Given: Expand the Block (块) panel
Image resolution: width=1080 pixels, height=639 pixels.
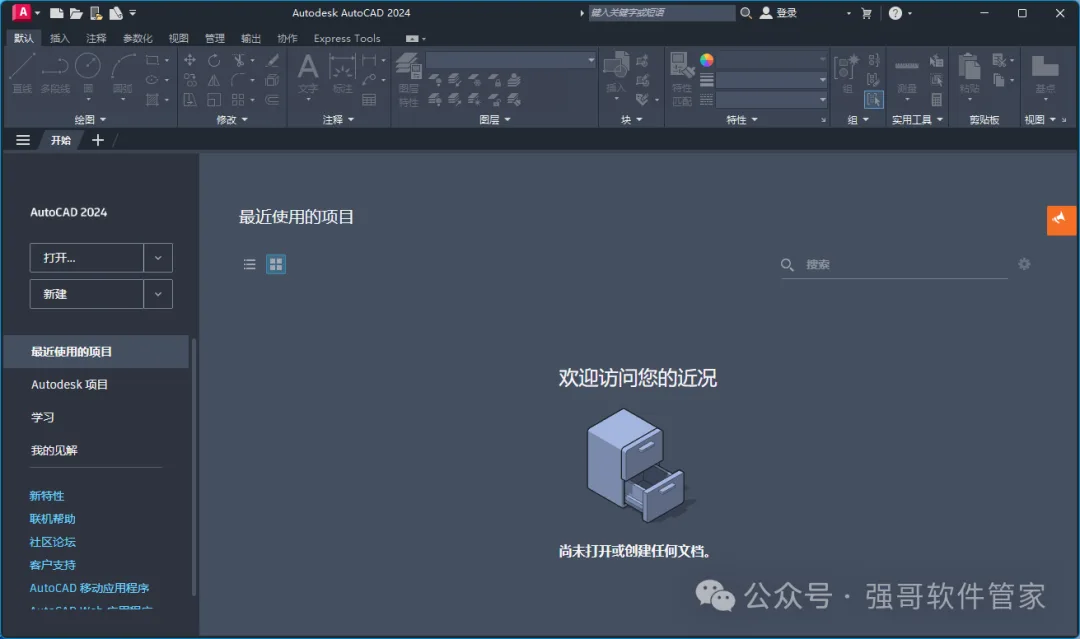Looking at the screenshot, I should [631, 120].
